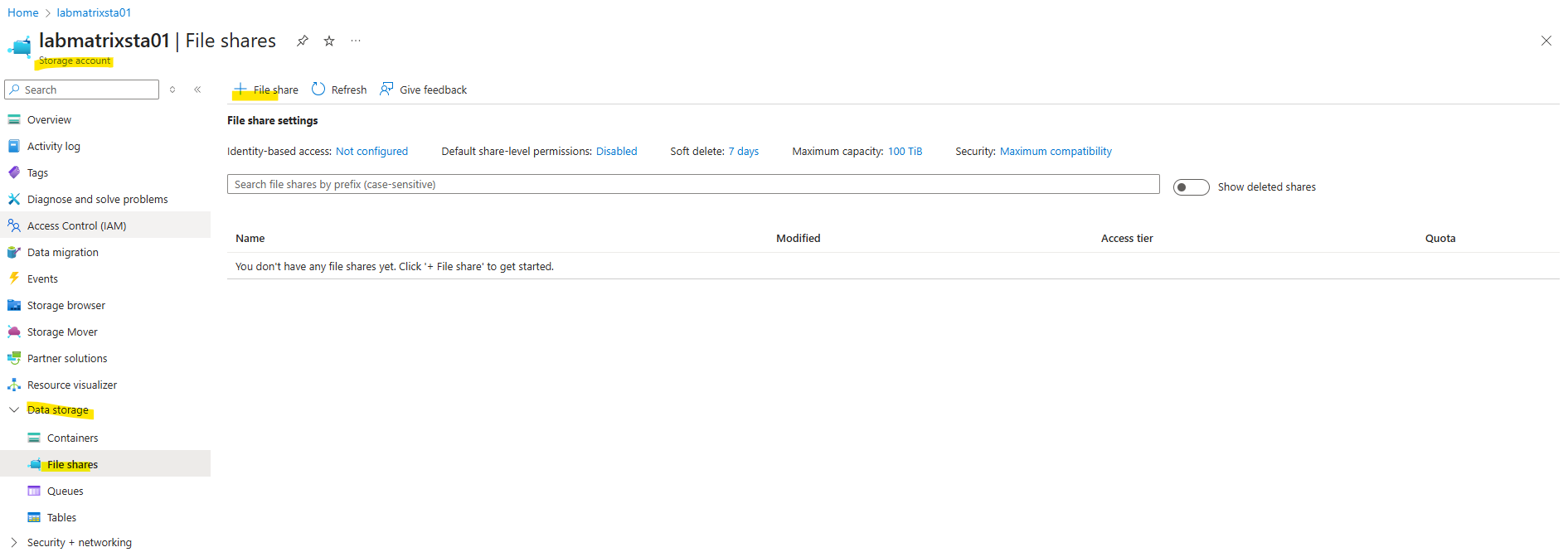Click the Events lightning bolt icon

point(14,278)
